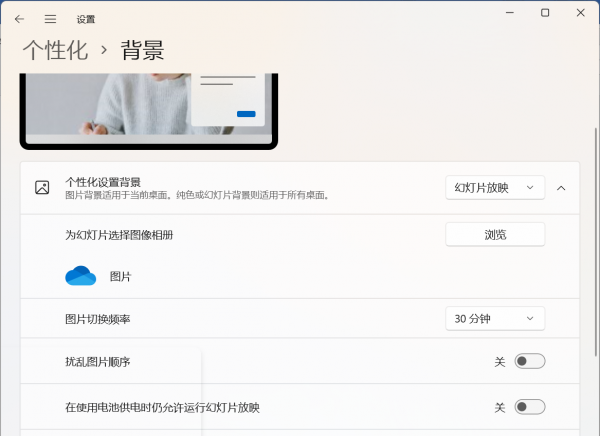Image resolution: width=600 pixels, height=436 pixels.
Task: Close the 设置 window
Action: 580,13
